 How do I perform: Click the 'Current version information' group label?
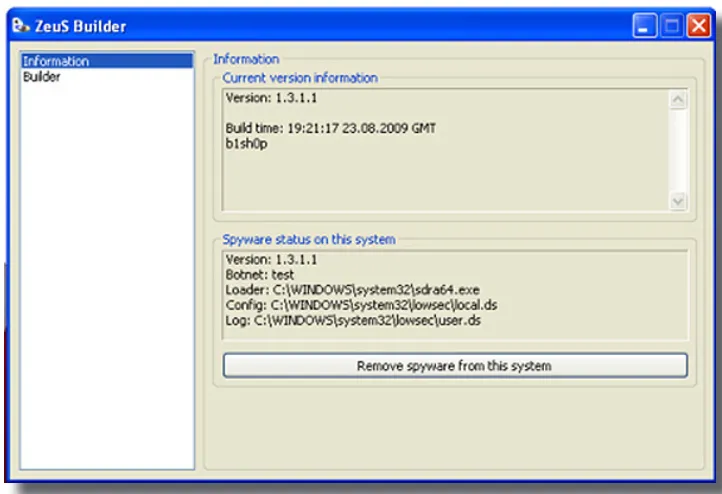point(300,78)
